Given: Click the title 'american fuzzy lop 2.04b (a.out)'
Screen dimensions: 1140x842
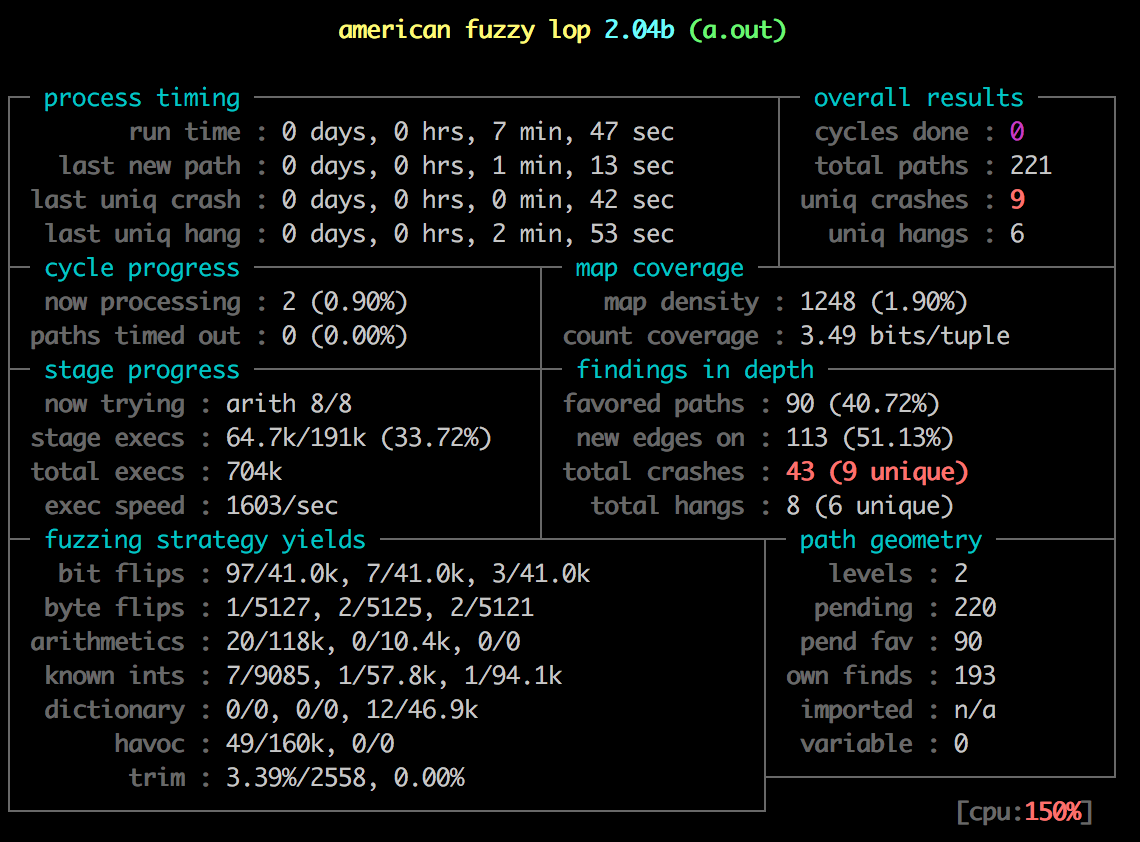Looking at the screenshot, I should pos(562,31).
